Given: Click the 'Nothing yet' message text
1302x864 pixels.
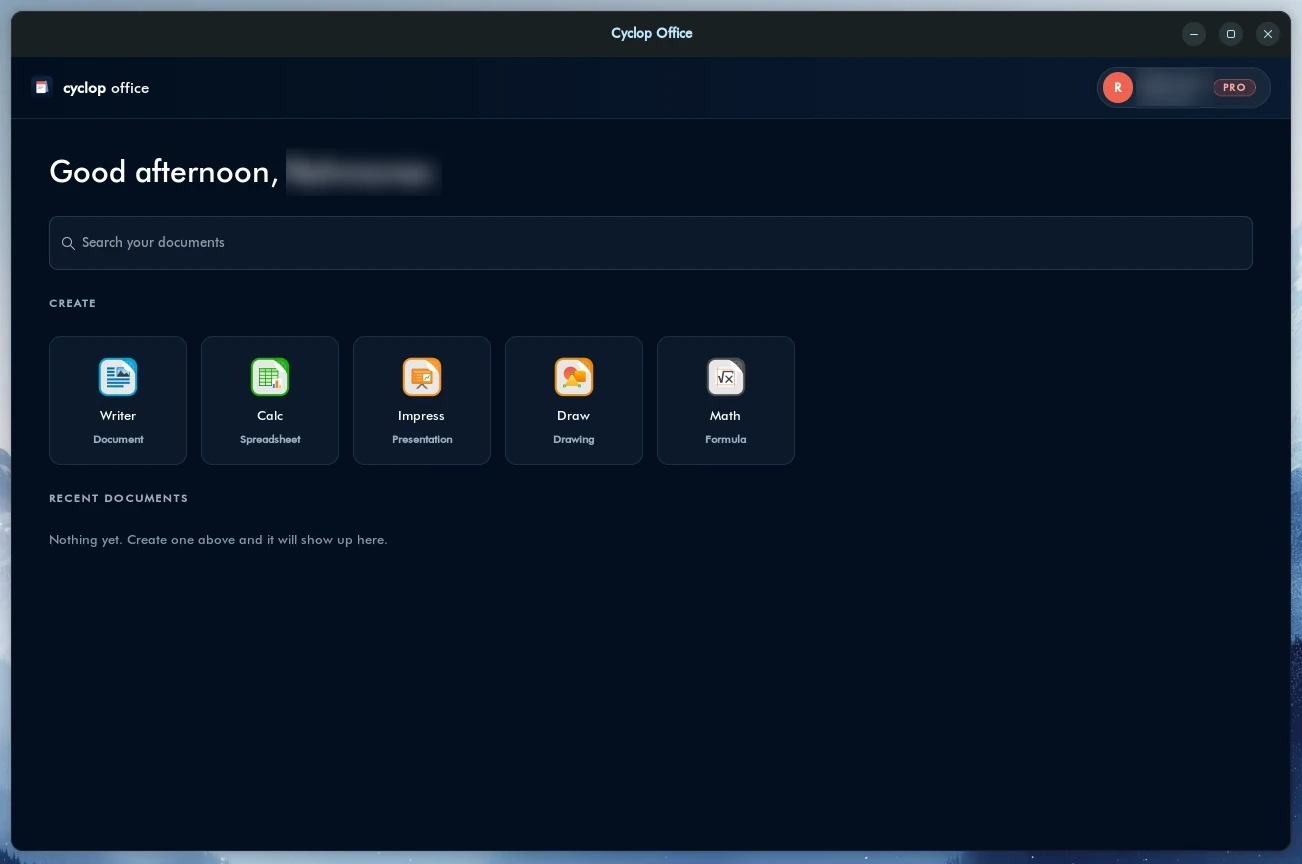Looking at the screenshot, I should 218,540.
